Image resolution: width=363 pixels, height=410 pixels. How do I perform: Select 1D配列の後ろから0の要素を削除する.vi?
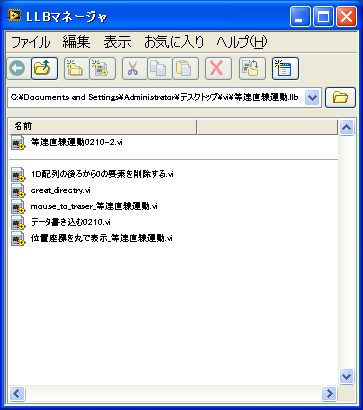coord(102,174)
